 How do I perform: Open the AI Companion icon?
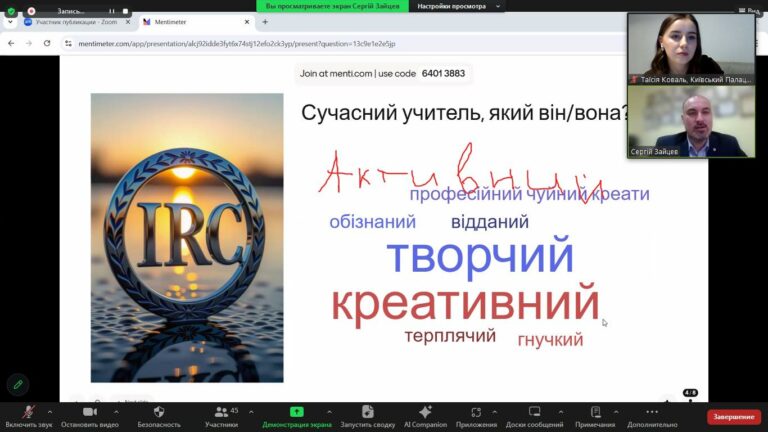[425, 412]
